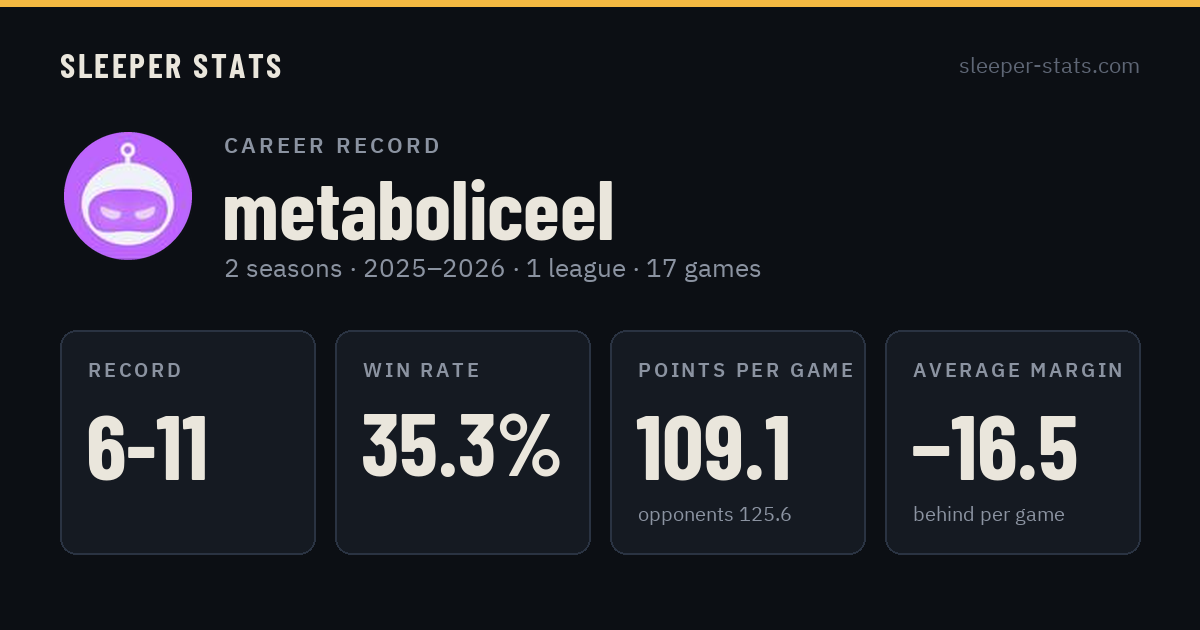This screenshot has width=1200, height=630.
Task: Click the 6-11 record value
Action: pos(148,449)
